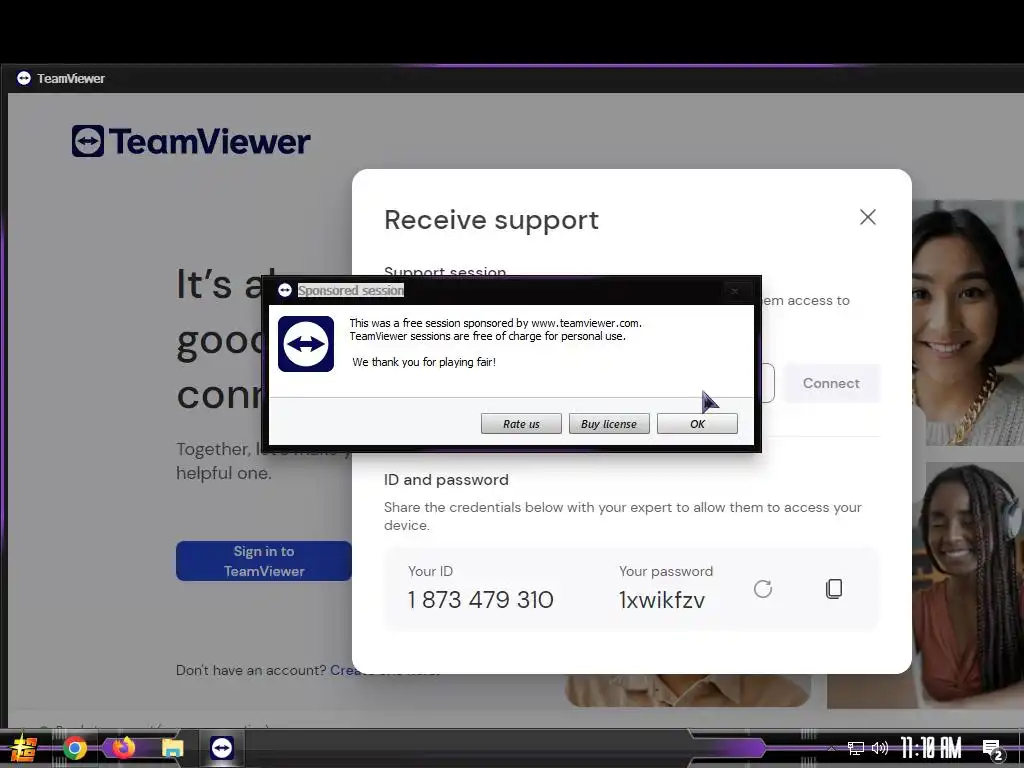This screenshot has height=768, width=1024.
Task: Click the Sponsored session title text
Action: coord(351,291)
